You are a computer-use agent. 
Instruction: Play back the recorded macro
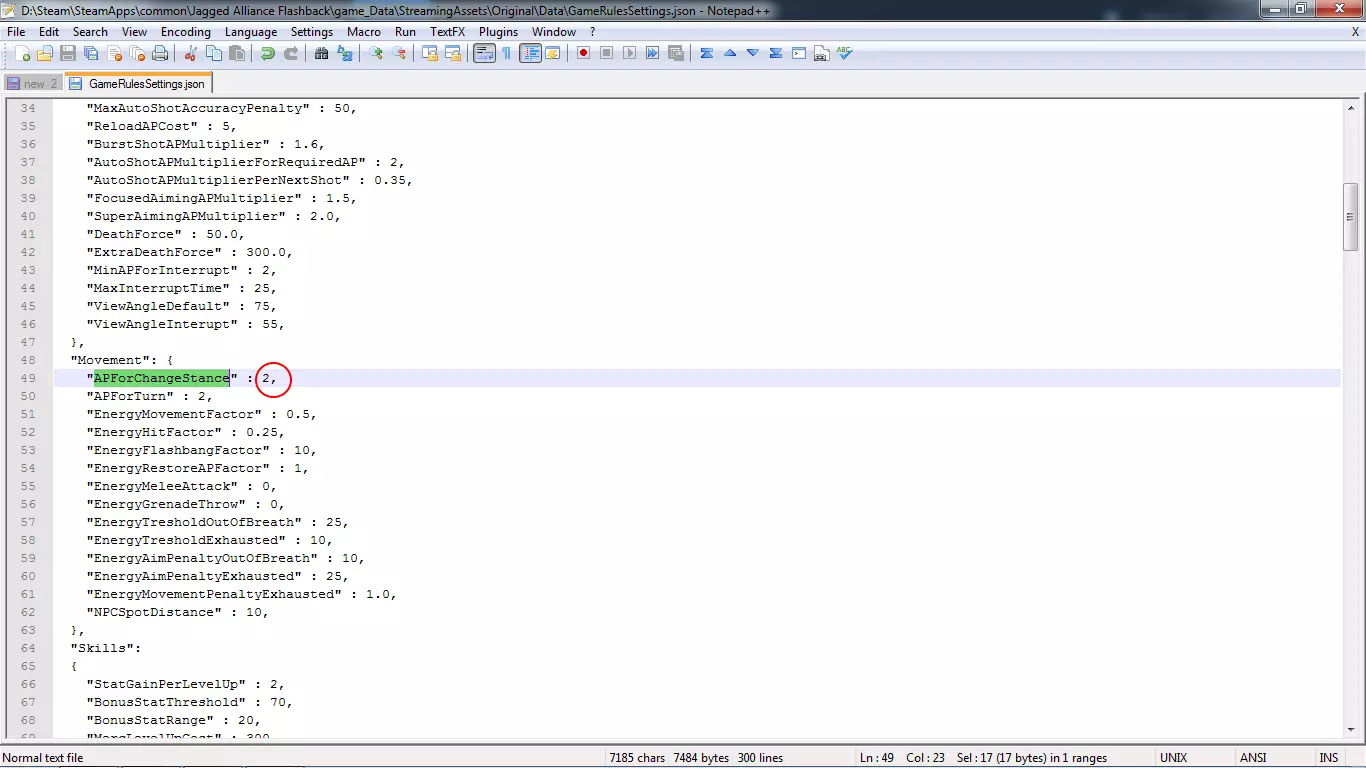point(629,53)
